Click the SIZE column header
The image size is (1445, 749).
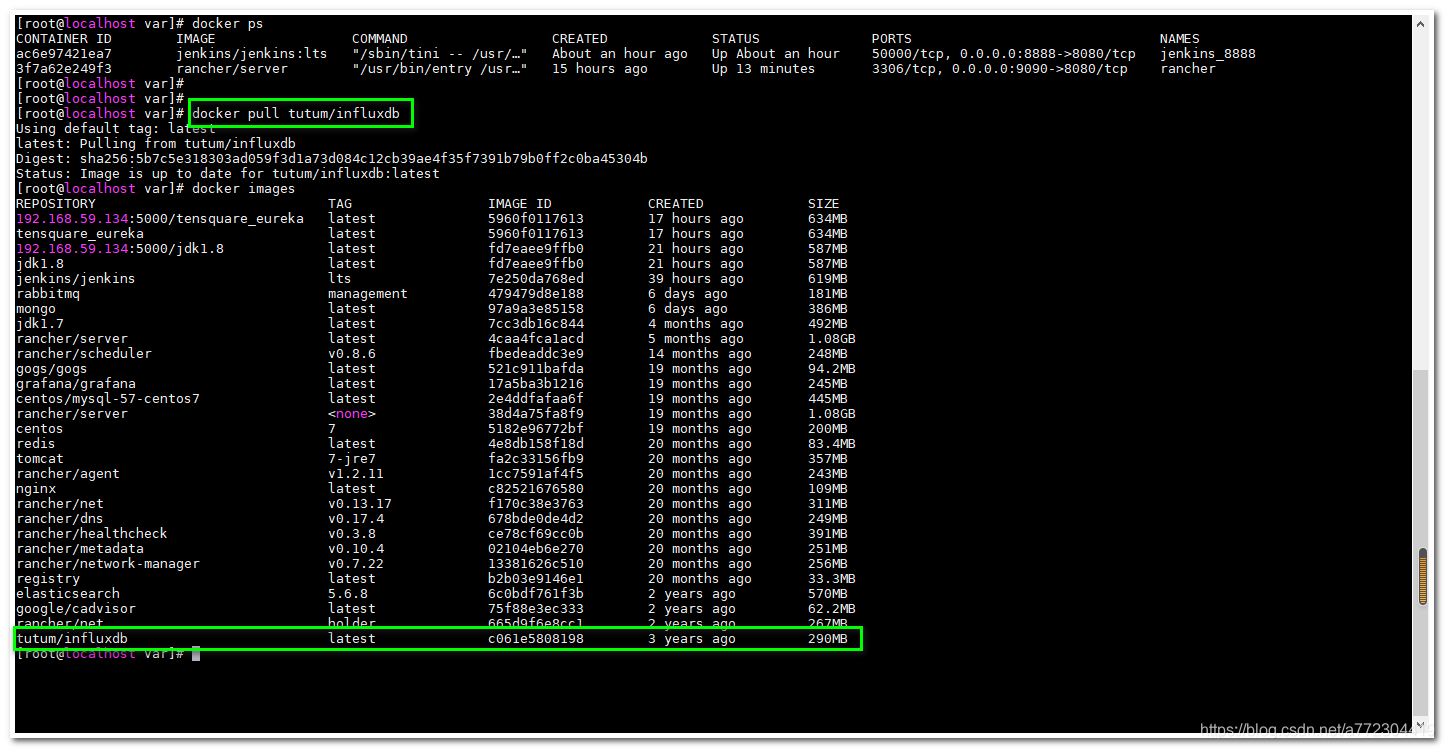pyautogui.click(x=824, y=204)
